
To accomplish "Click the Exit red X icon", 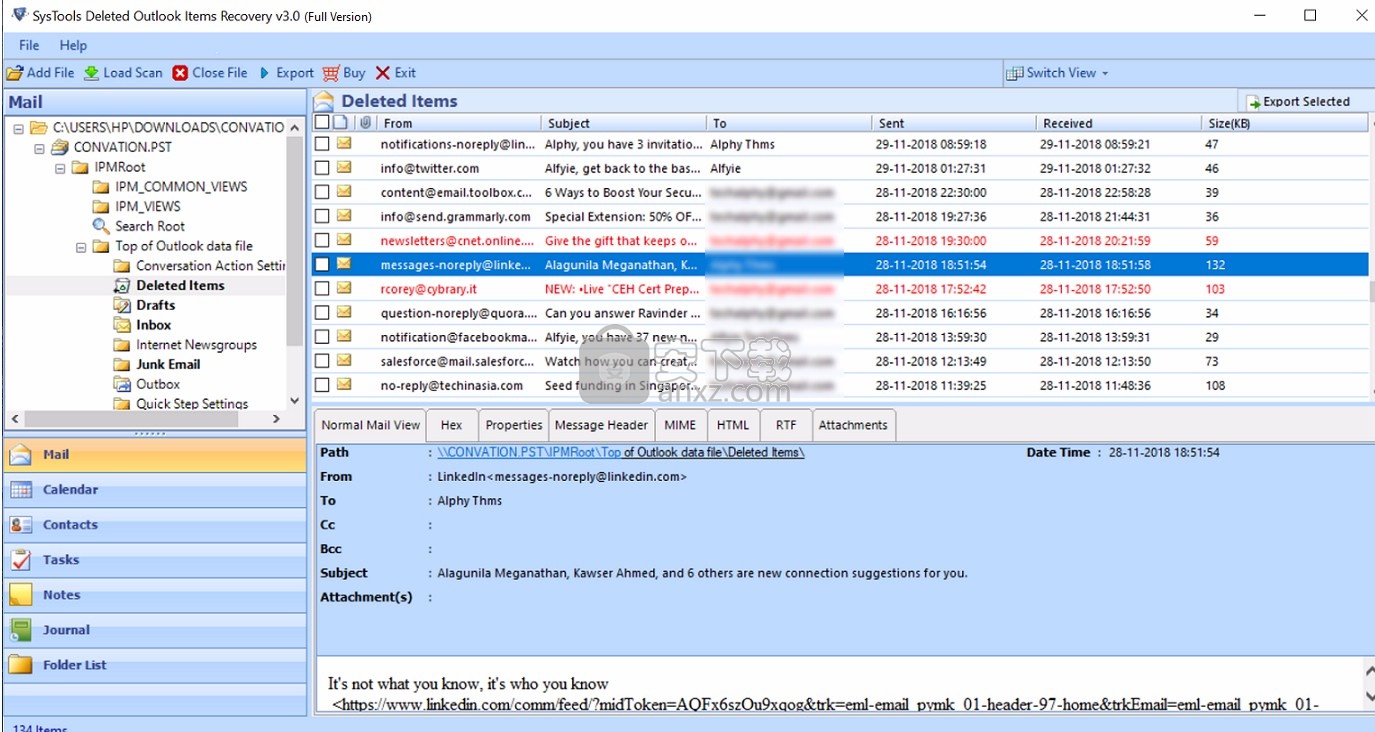I will point(383,73).
